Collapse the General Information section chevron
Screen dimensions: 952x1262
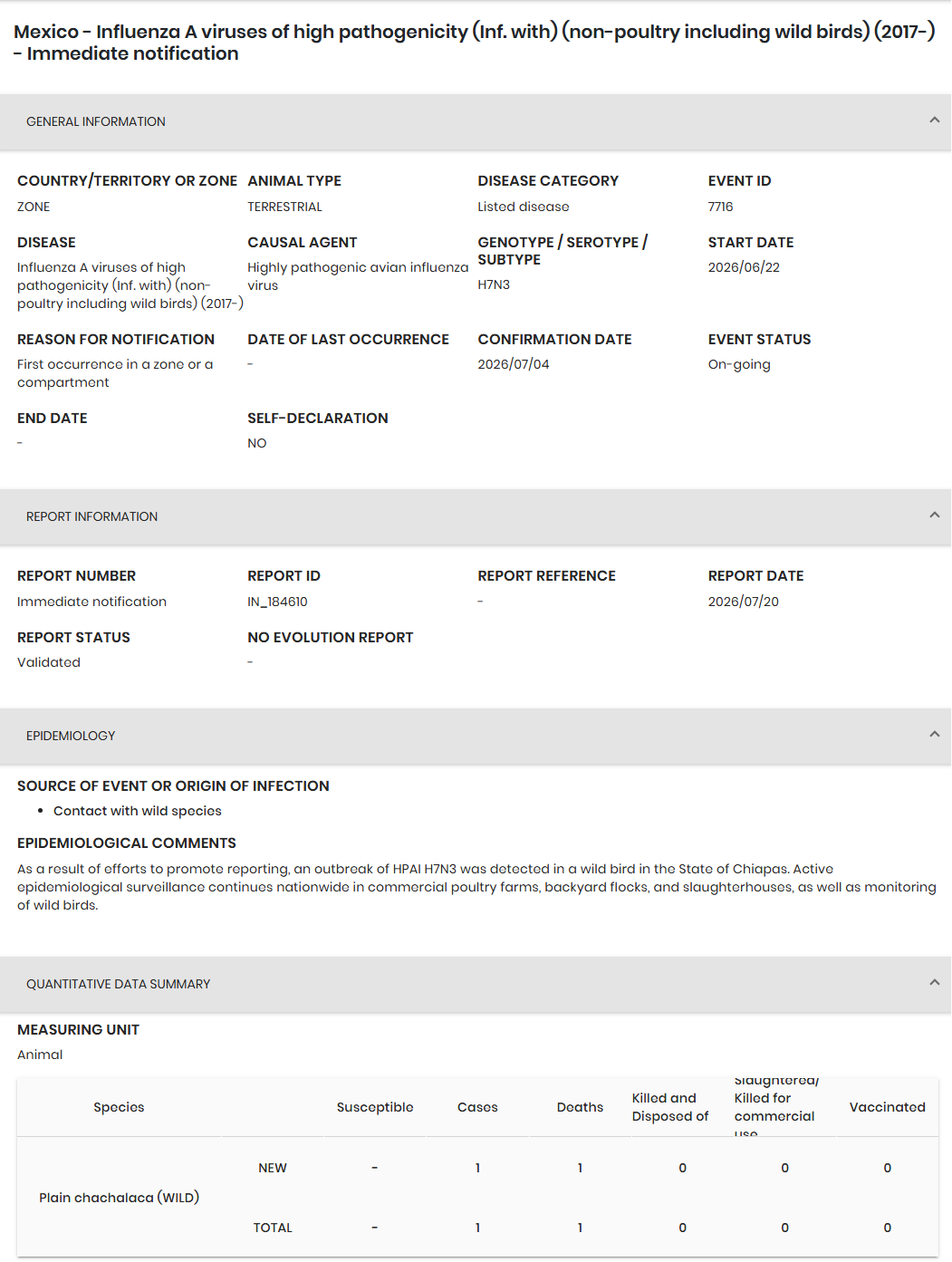coord(934,120)
